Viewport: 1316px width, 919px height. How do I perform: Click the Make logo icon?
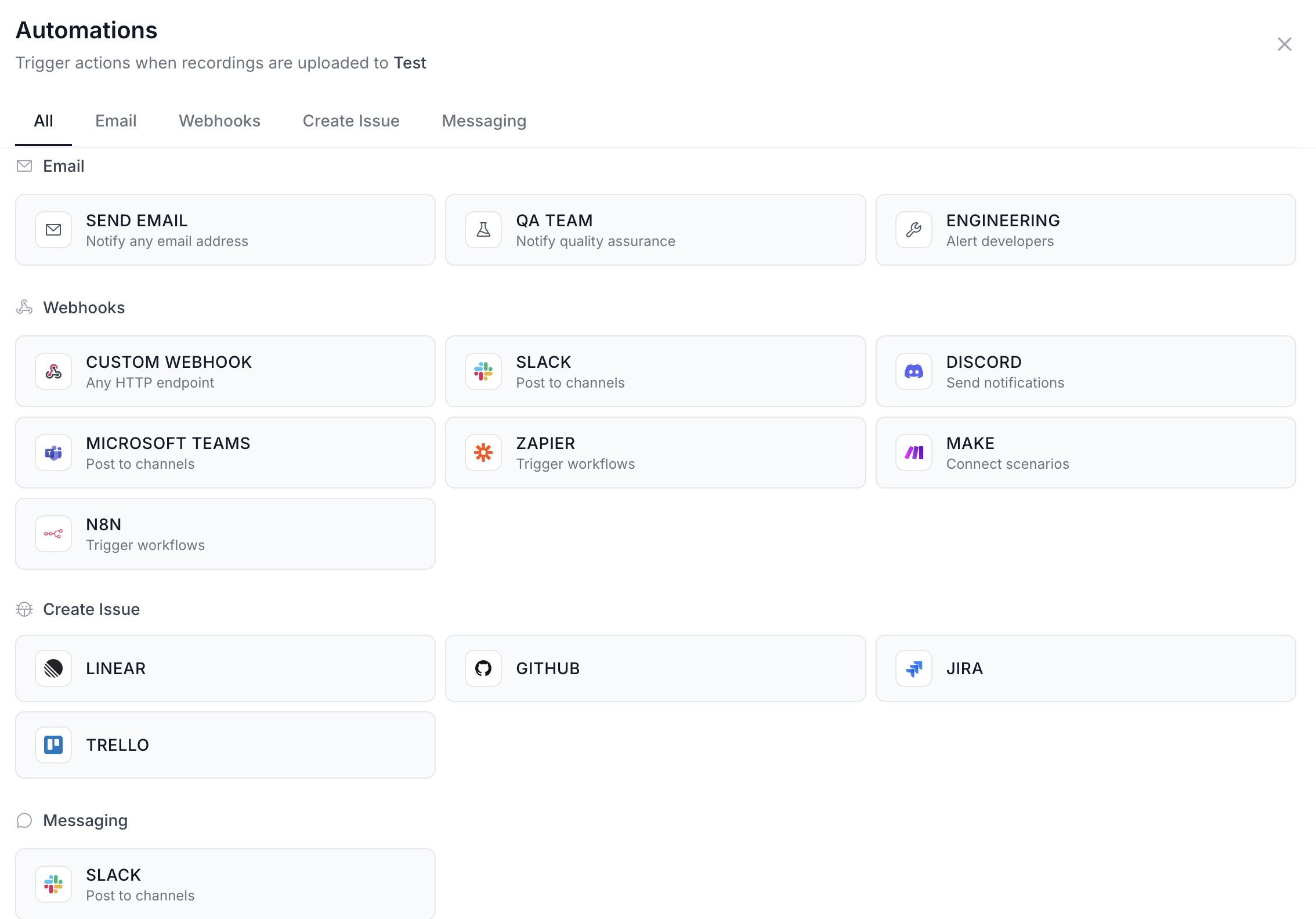point(913,453)
